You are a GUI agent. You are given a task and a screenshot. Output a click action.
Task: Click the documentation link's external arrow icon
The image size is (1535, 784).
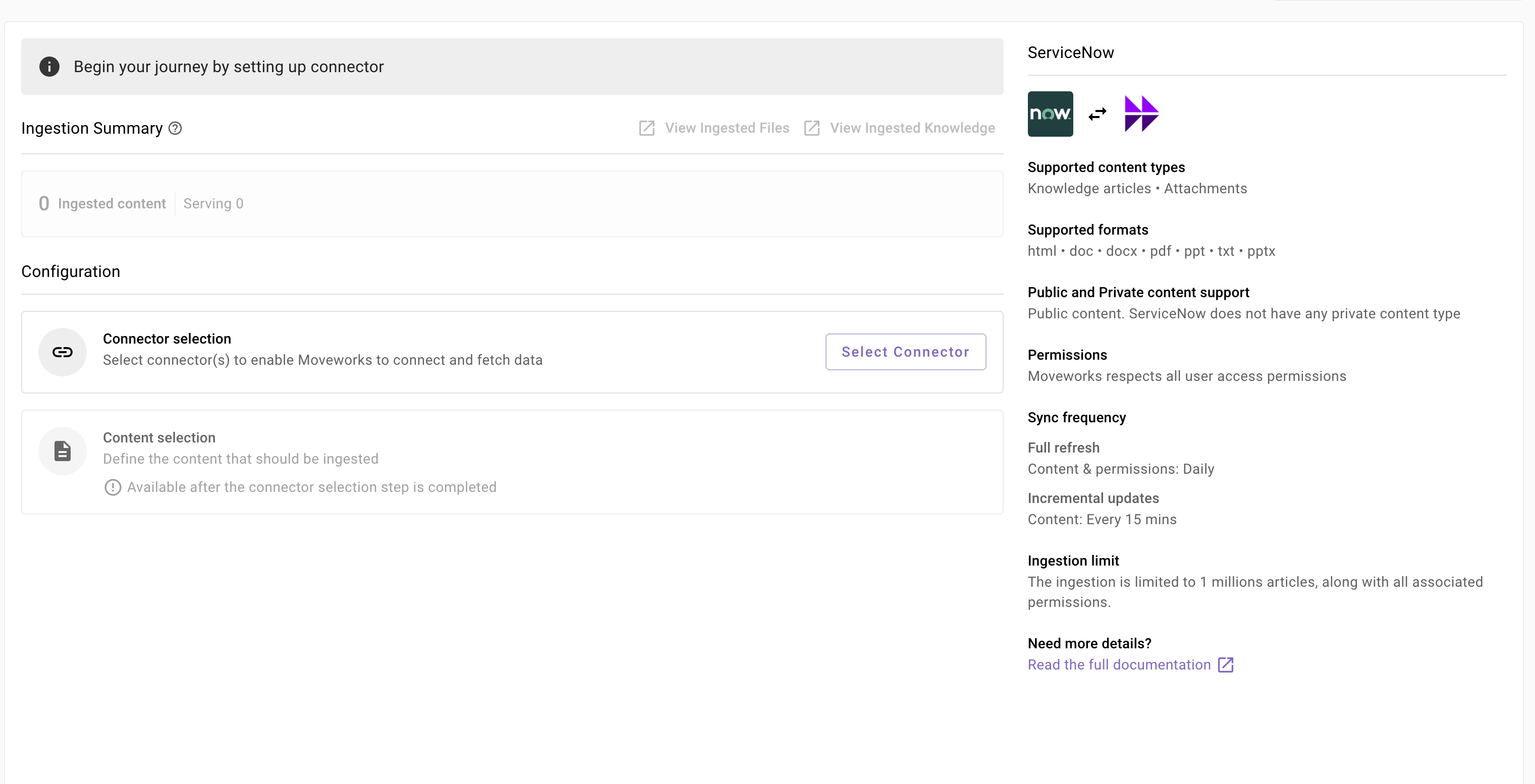(1226, 665)
